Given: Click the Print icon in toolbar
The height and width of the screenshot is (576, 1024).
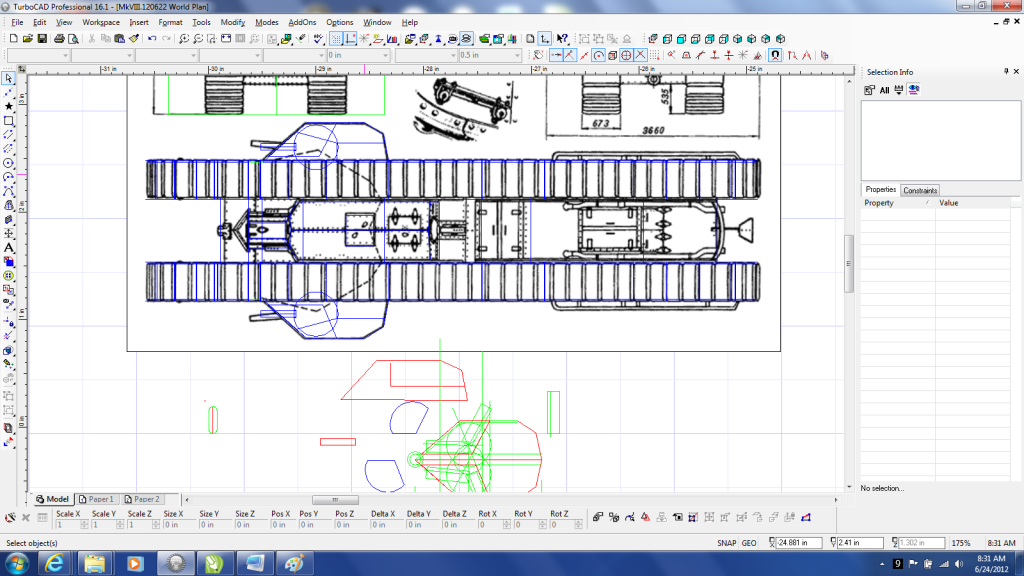Looking at the screenshot, I should [x=59, y=38].
